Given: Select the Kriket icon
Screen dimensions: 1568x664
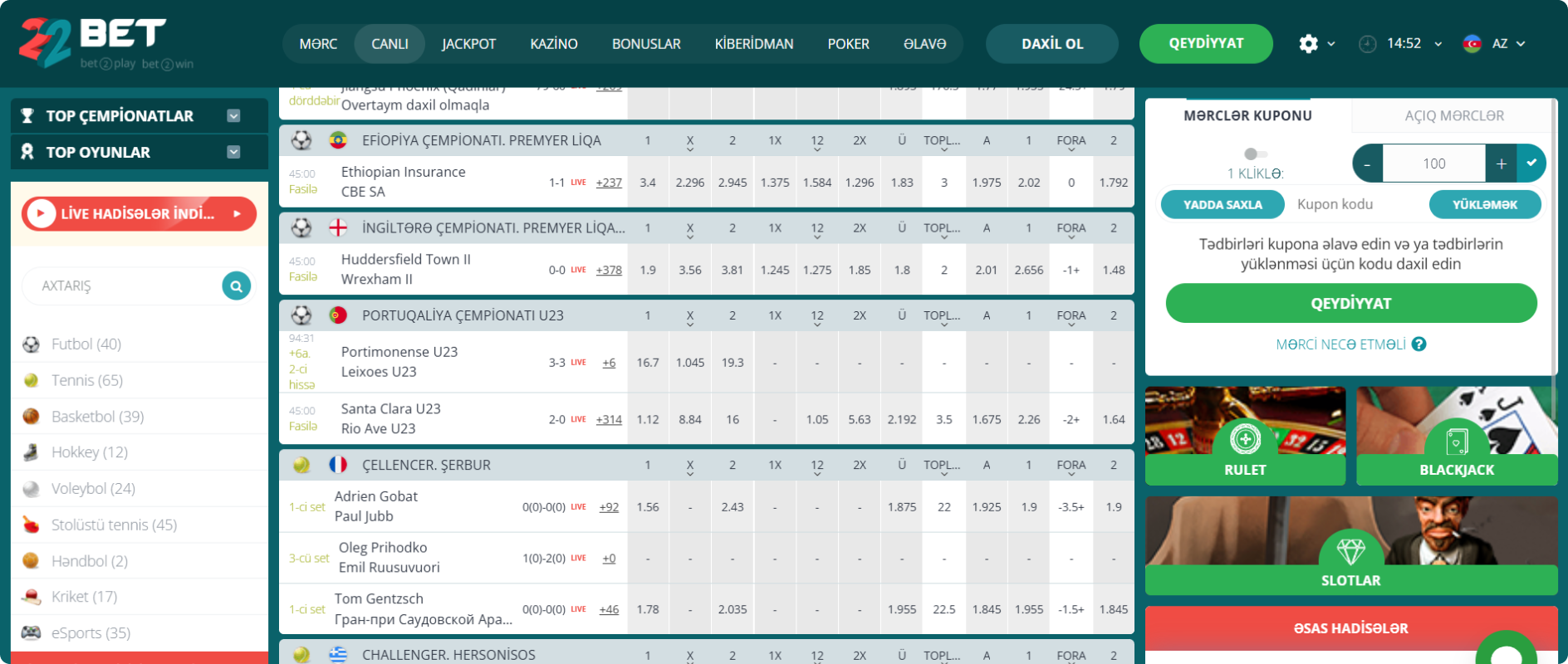Looking at the screenshot, I should [x=31, y=597].
